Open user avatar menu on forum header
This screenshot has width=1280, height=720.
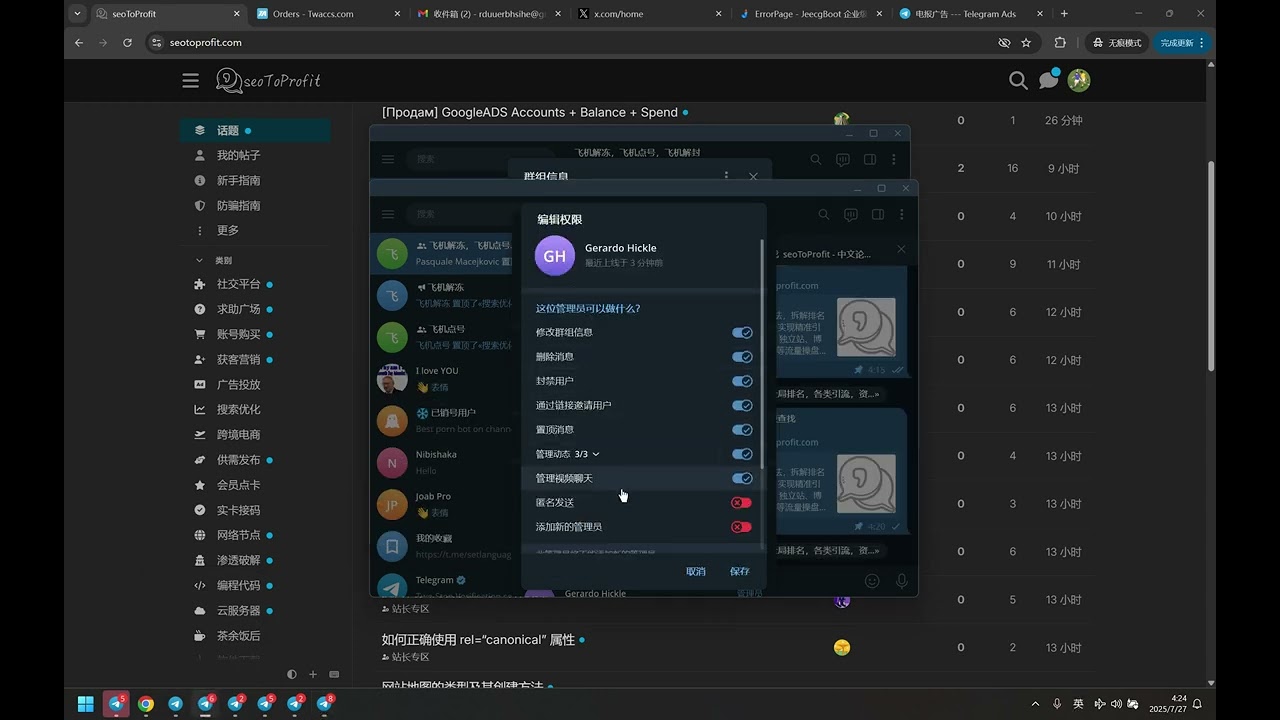pyautogui.click(x=1078, y=80)
